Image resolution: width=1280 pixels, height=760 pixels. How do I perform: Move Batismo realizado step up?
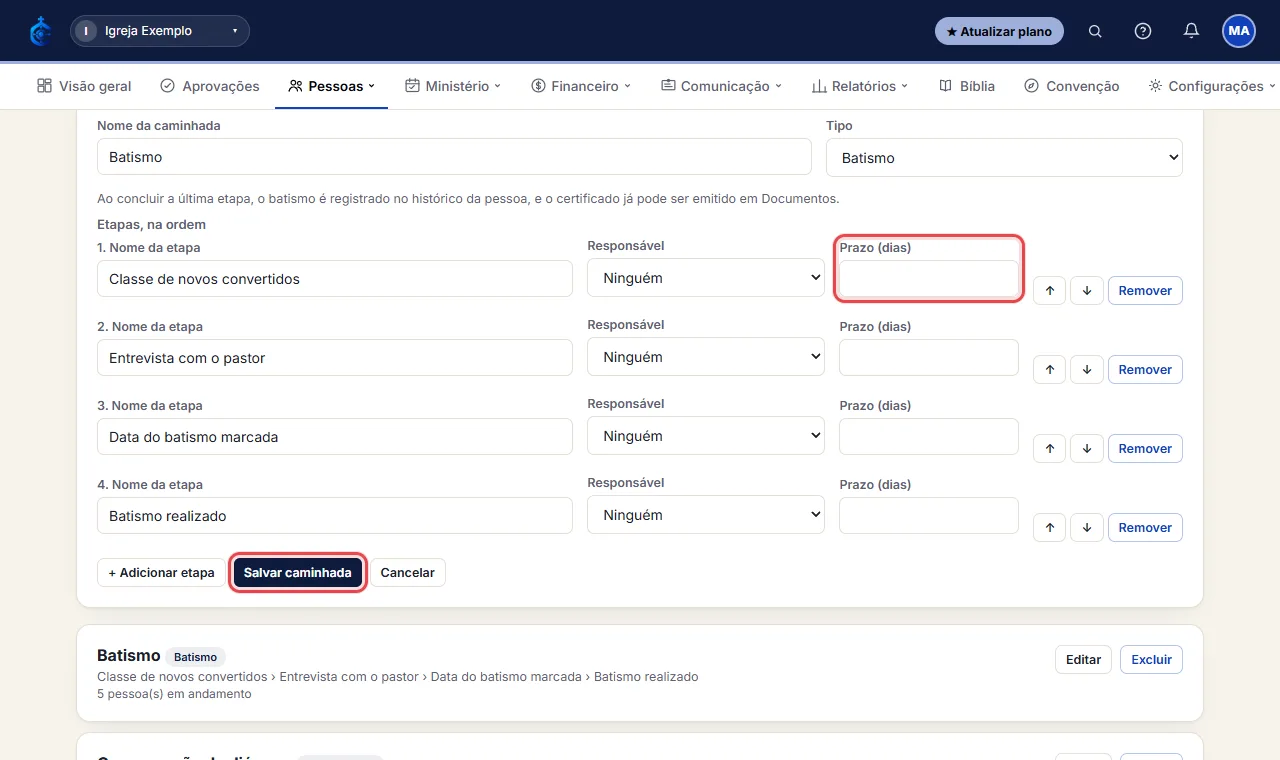(x=1049, y=528)
